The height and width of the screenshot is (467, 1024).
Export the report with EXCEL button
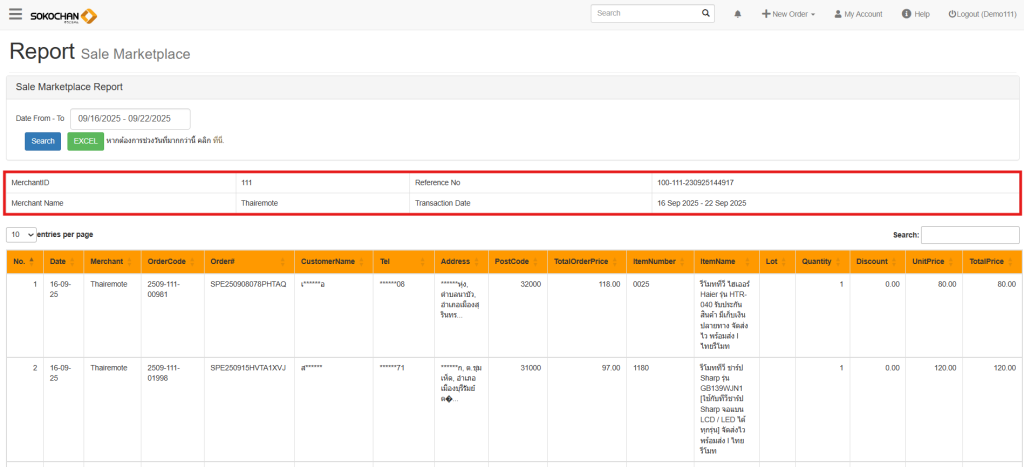click(x=85, y=141)
